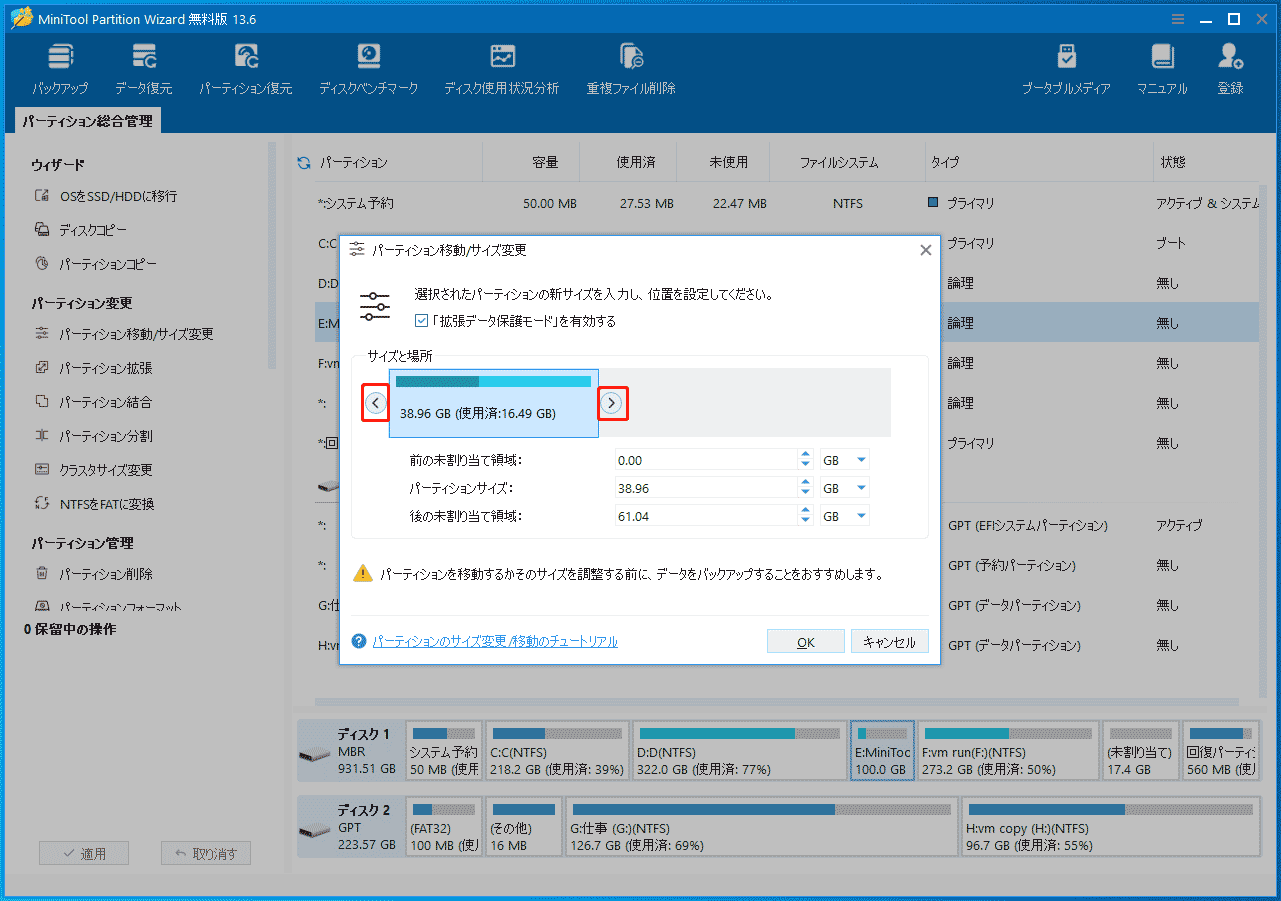
Task: Launch パーティション復元 from the toolbar
Action: pyautogui.click(x=246, y=69)
